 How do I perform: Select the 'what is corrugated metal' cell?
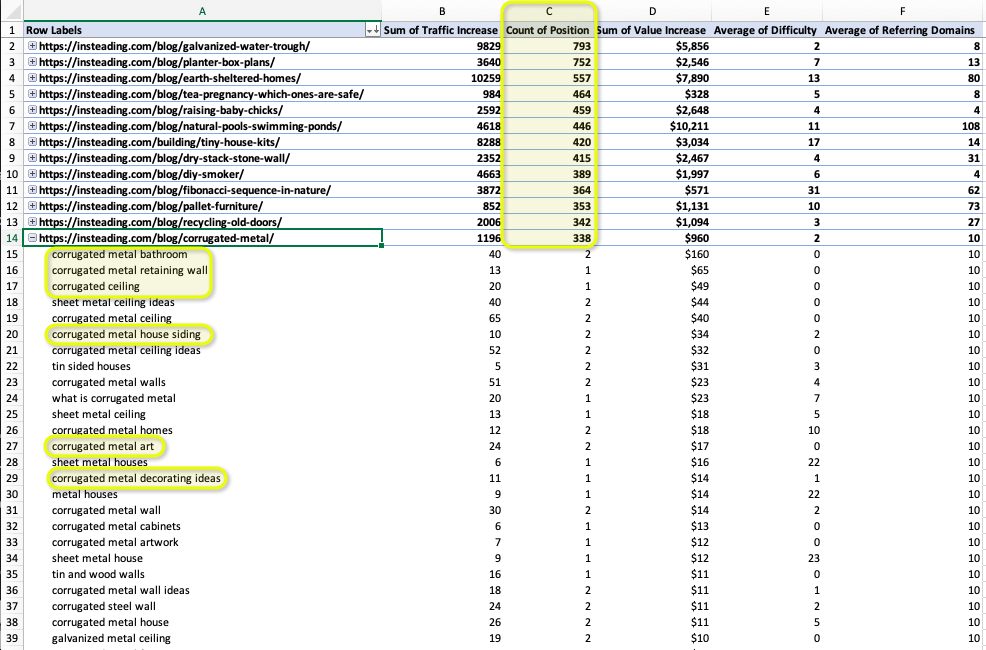click(202, 399)
